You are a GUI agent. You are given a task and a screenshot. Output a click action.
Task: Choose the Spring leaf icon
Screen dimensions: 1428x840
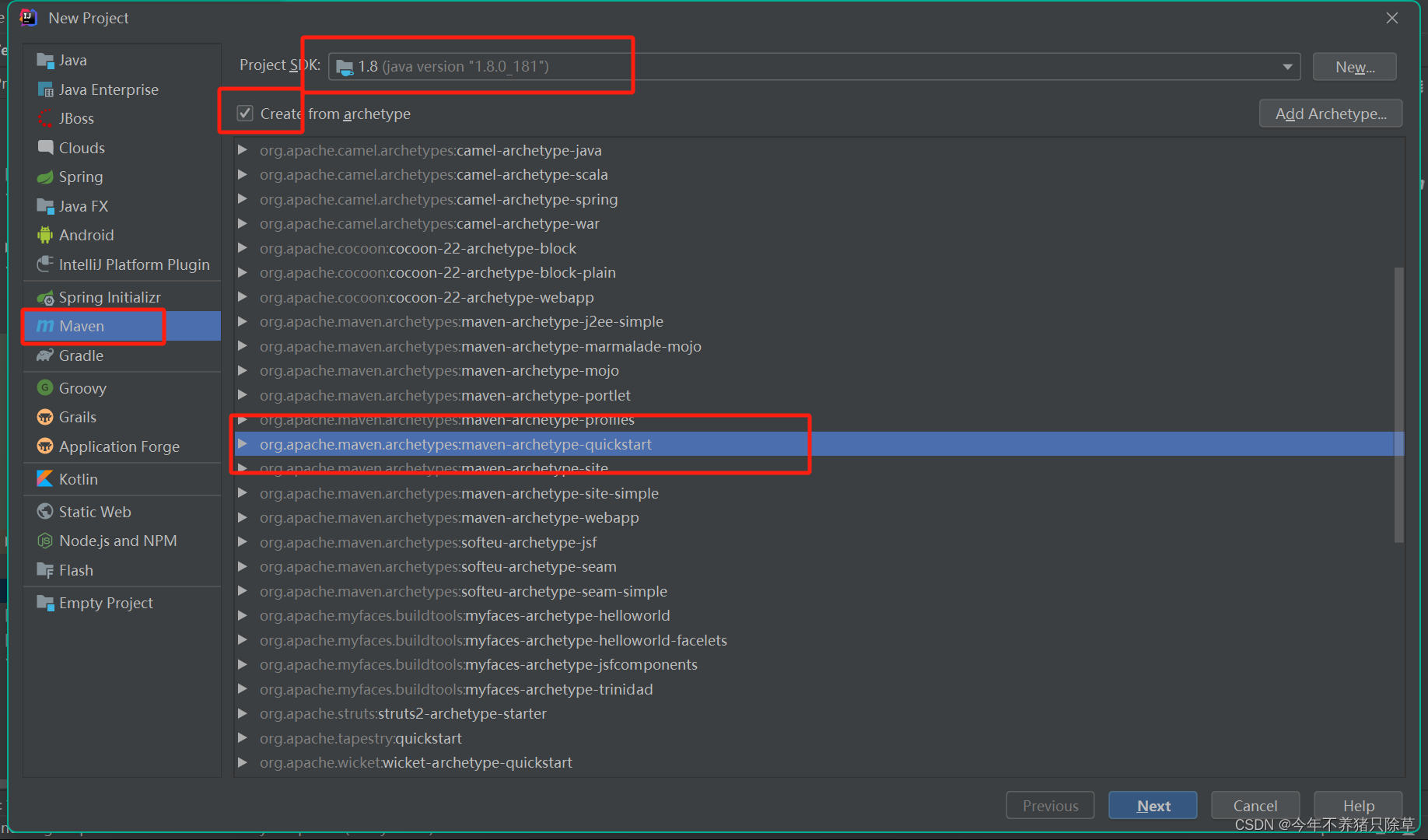[45, 177]
